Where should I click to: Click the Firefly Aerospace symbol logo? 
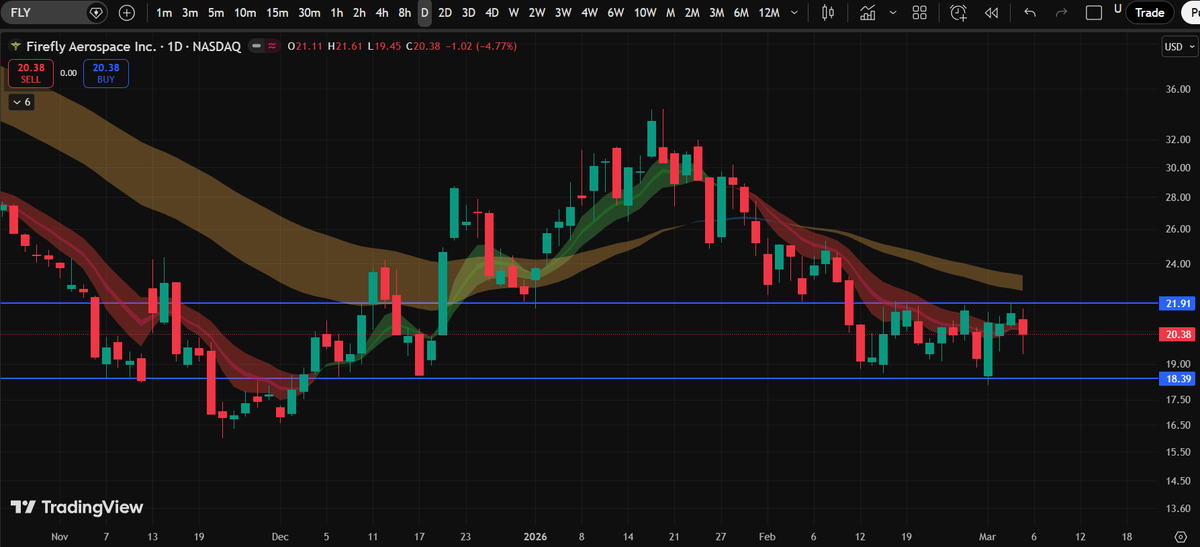15,47
